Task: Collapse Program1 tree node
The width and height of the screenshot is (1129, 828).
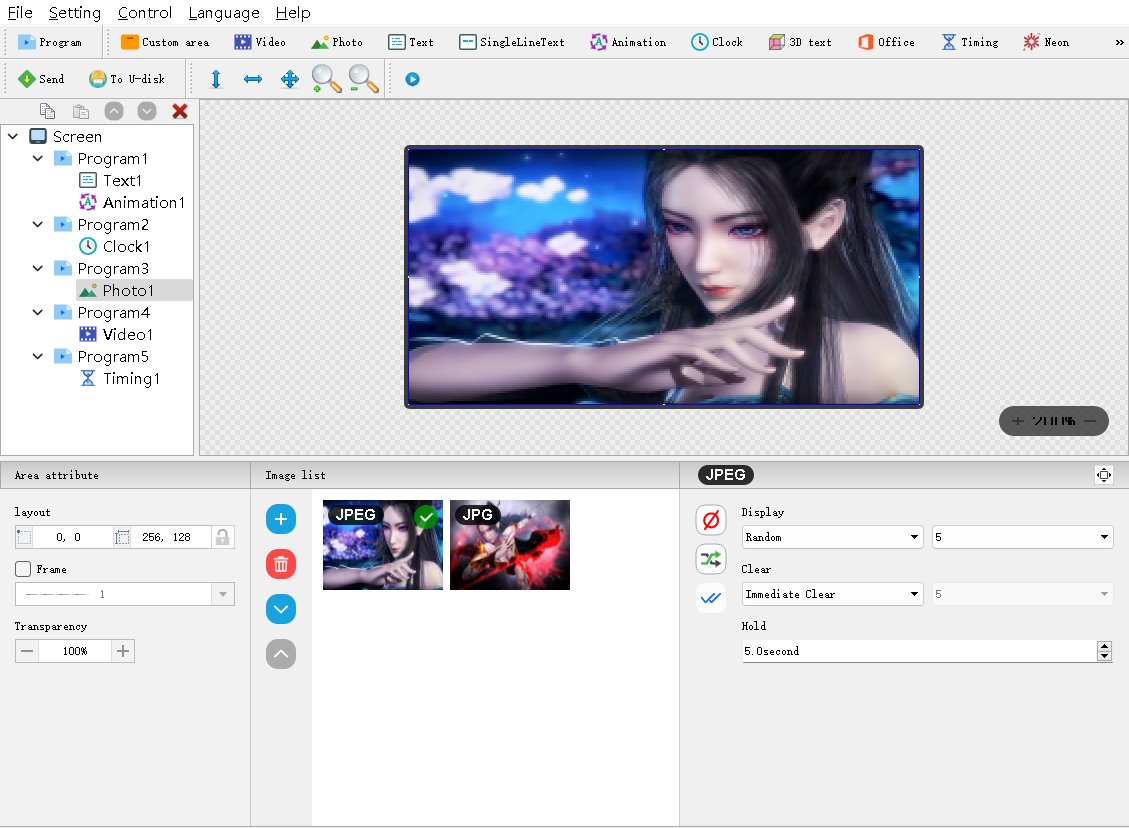Action: 37,158
